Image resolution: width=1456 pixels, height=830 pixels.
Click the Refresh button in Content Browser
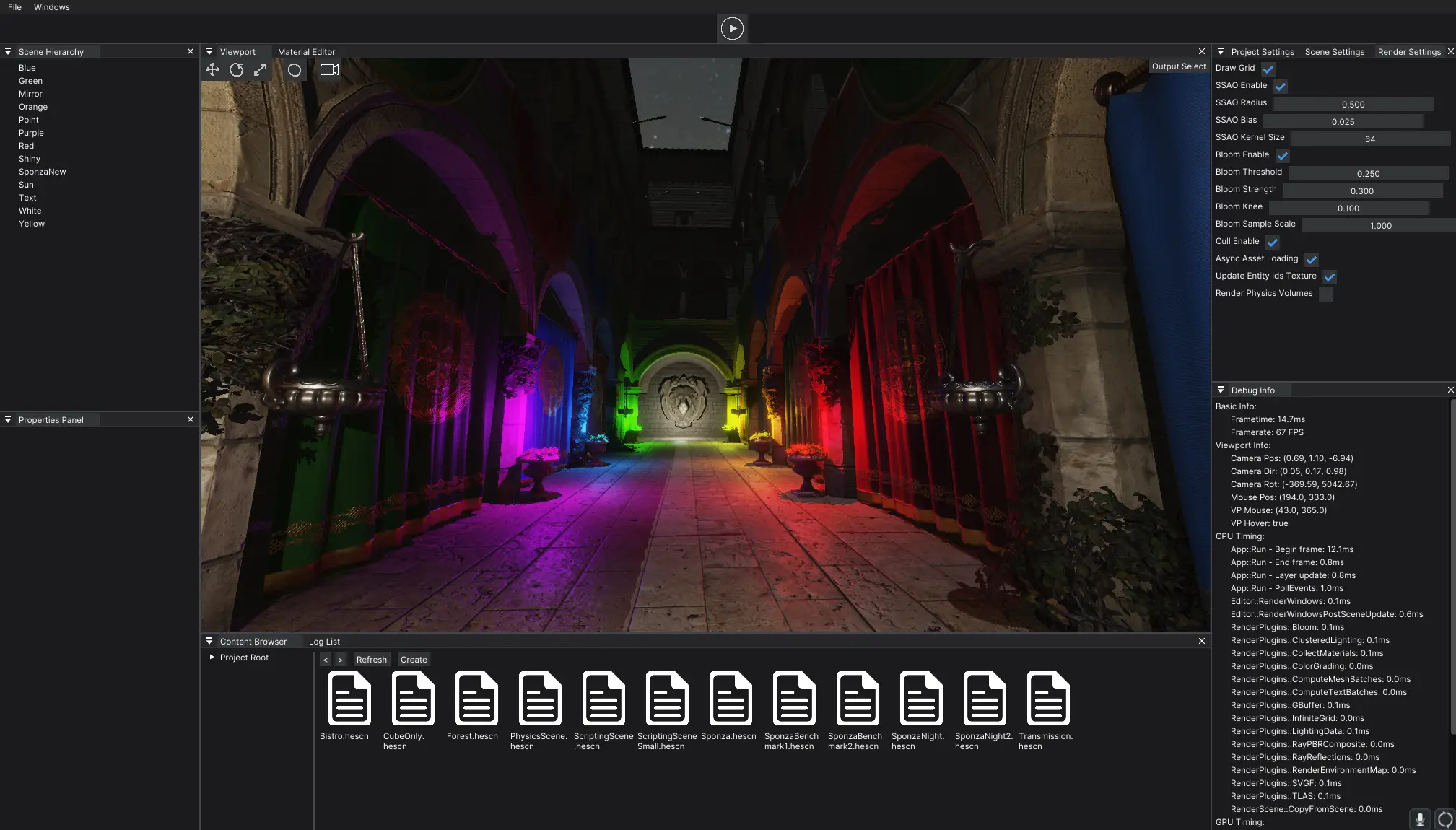[x=372, y=660]
